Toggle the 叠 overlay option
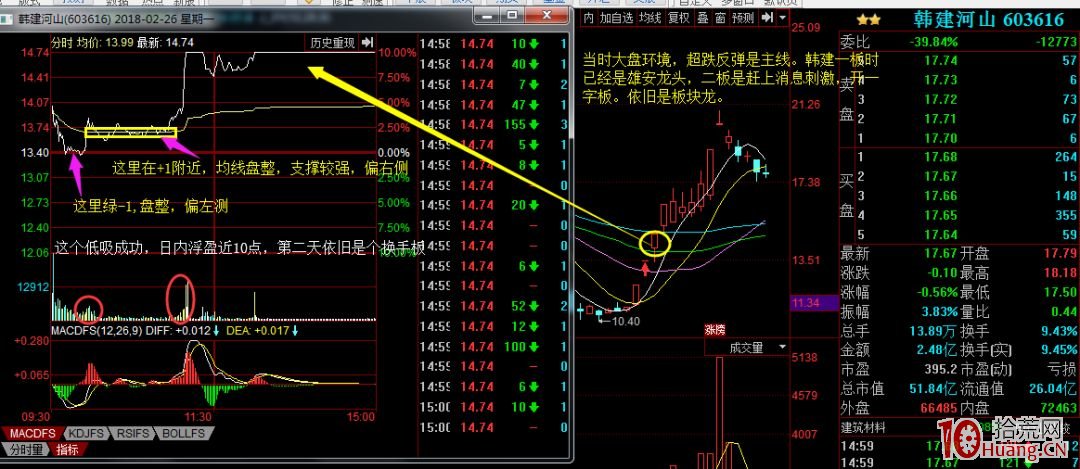The width and height of the screenshot is (1080, 469). click(x=702, y=18)
